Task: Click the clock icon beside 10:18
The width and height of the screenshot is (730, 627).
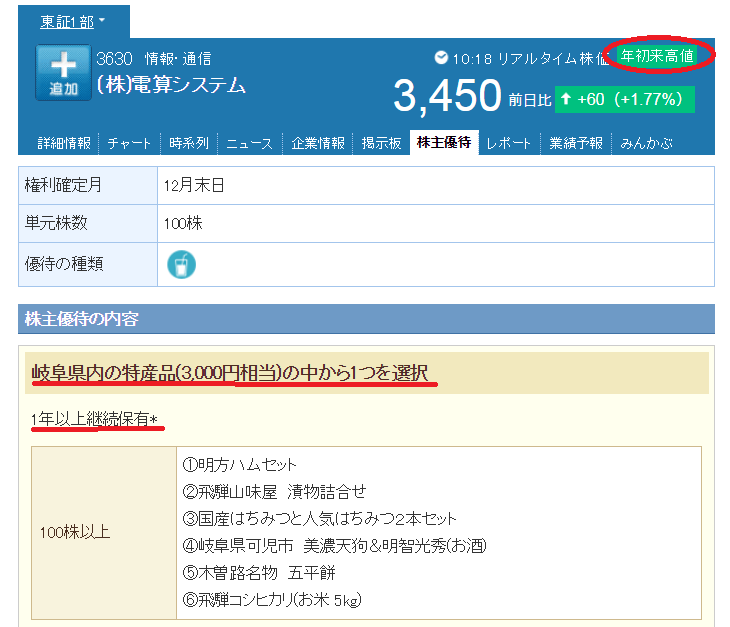Action: (x=440, y=58)
